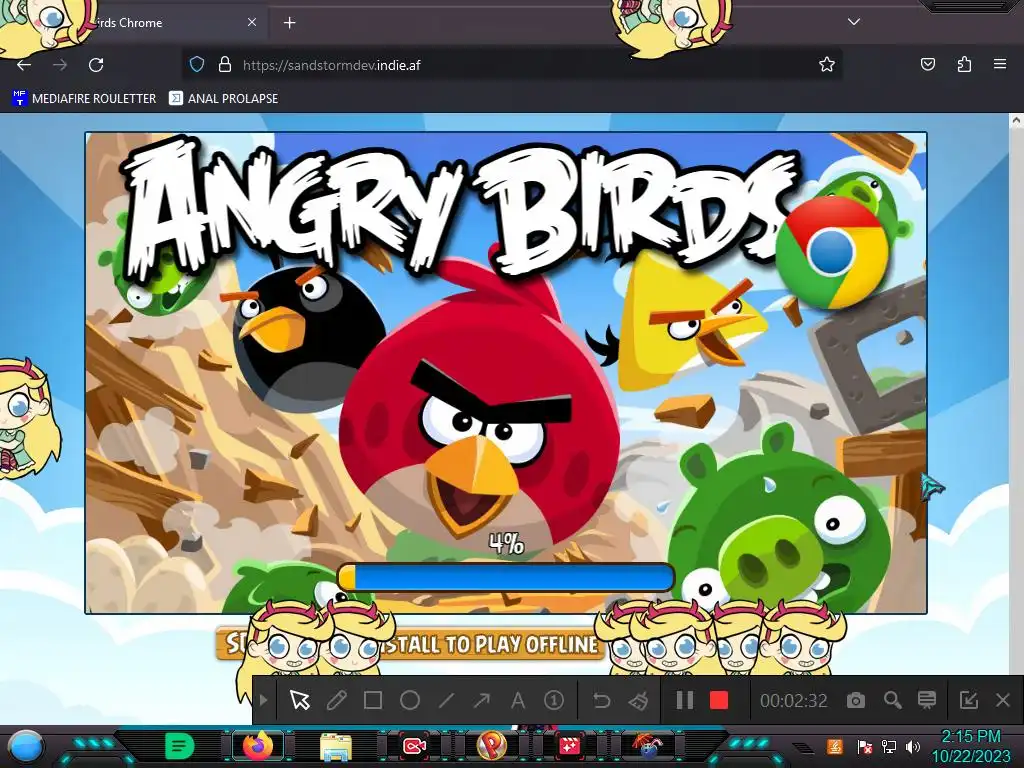Open a new tab with plus button
The image size is (1024, 768).
click(289, 23)
